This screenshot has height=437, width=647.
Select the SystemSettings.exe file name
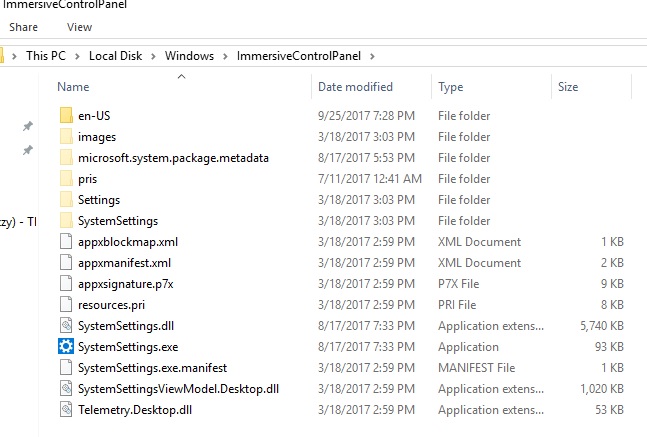pos(128,347)
